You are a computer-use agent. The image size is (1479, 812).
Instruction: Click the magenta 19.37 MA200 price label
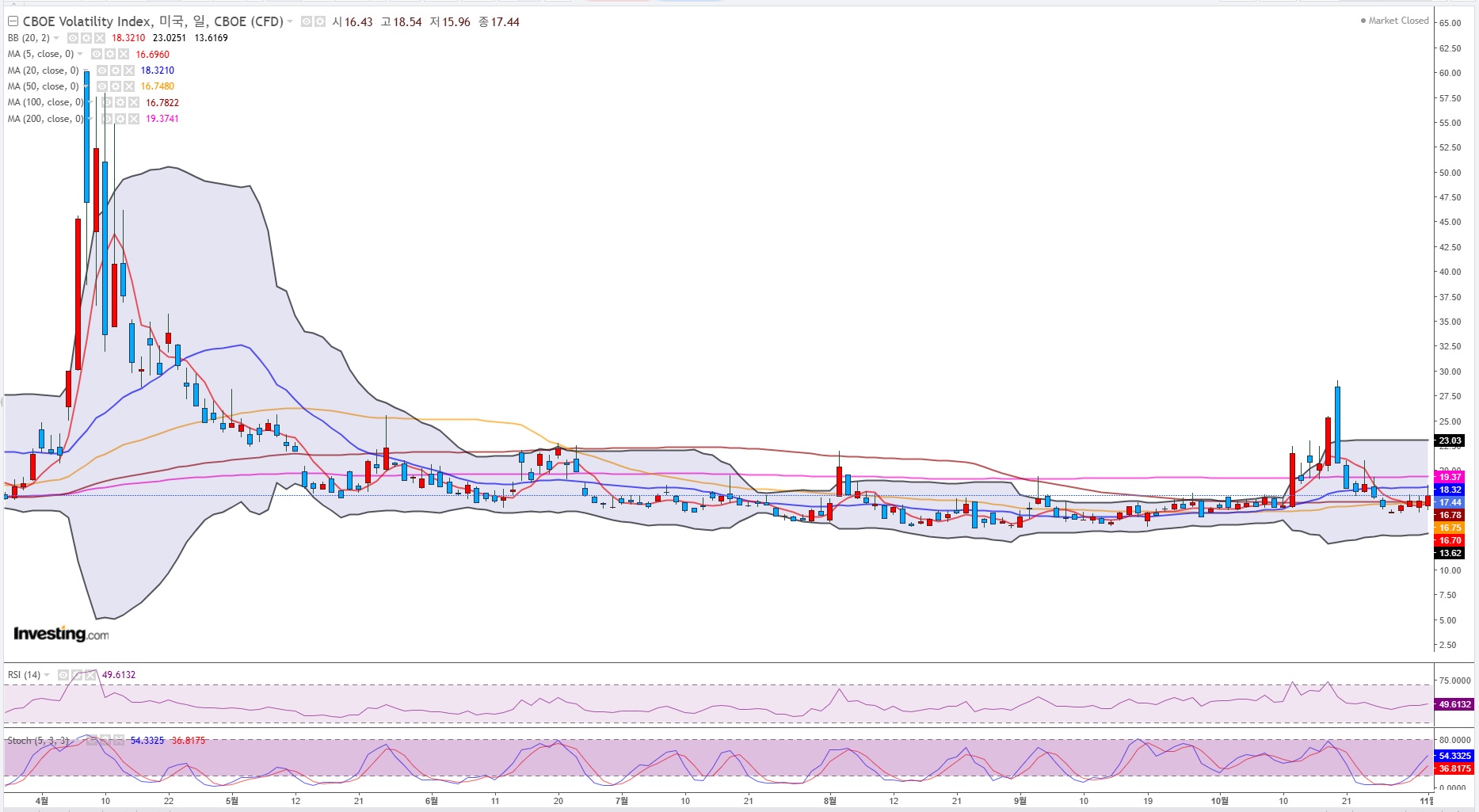(1450, 477)
